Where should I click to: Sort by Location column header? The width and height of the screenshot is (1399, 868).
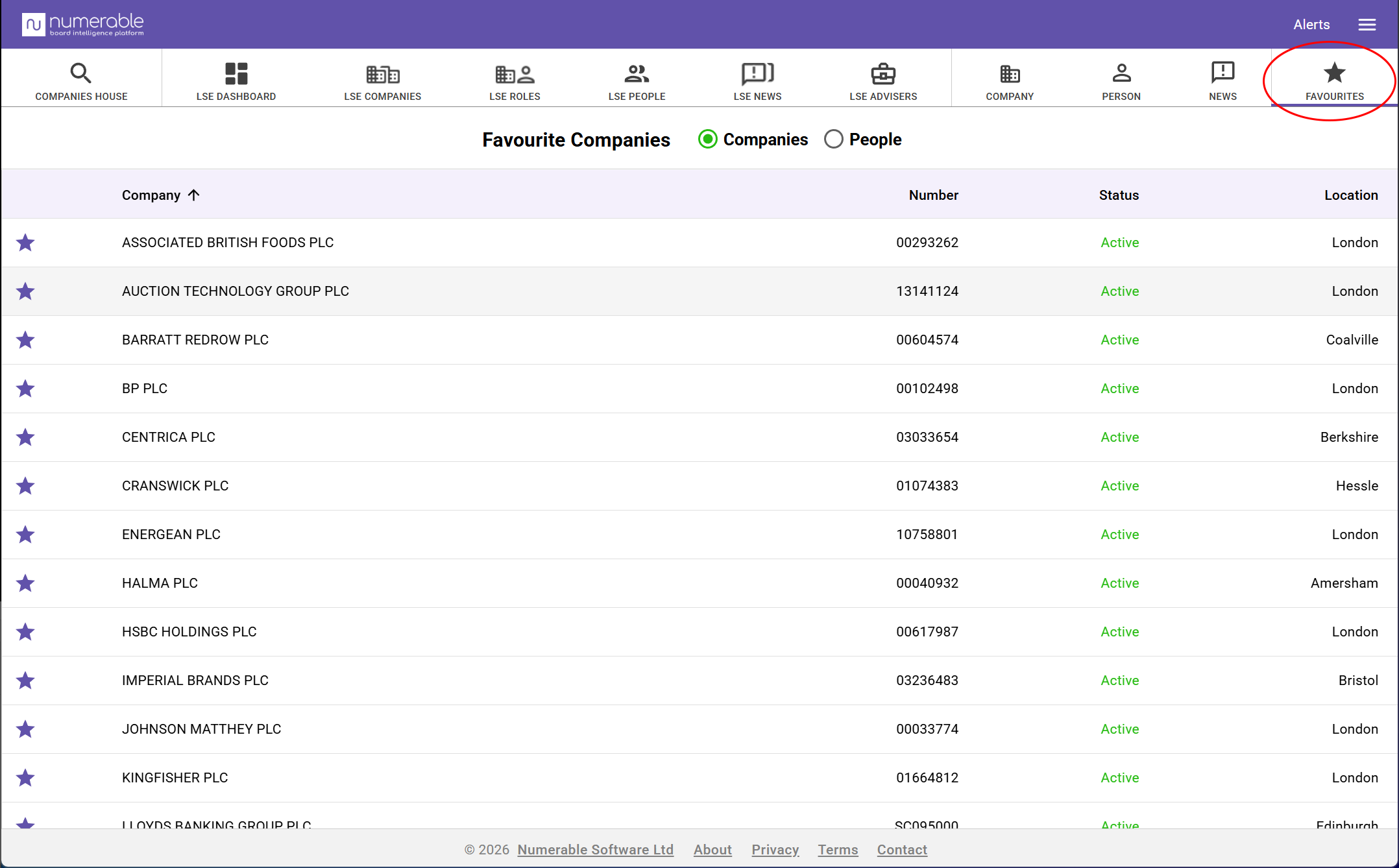[x=1351, y=195]
